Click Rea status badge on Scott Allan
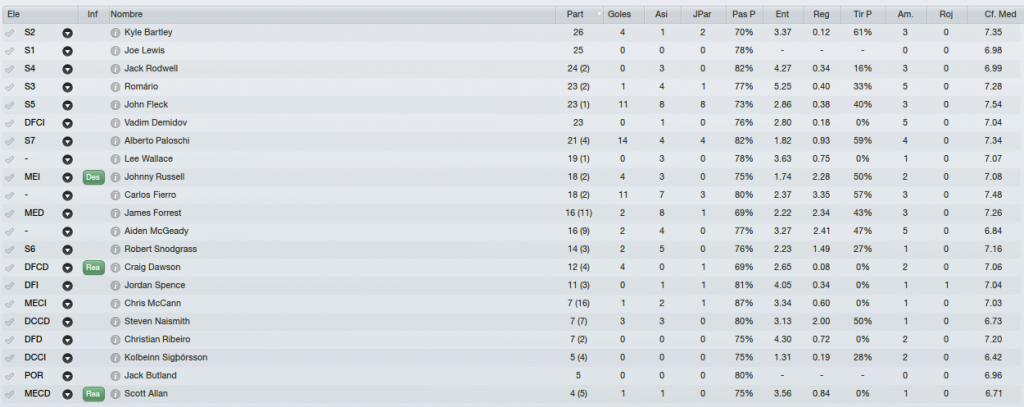 pyautogui.click(x=93, y=394)
